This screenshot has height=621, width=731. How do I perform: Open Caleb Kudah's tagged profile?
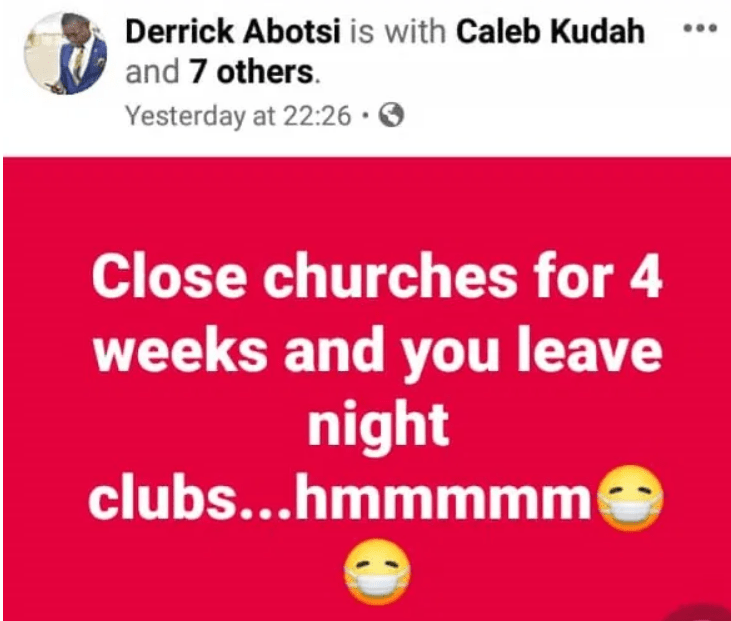[x=550, y=32]
